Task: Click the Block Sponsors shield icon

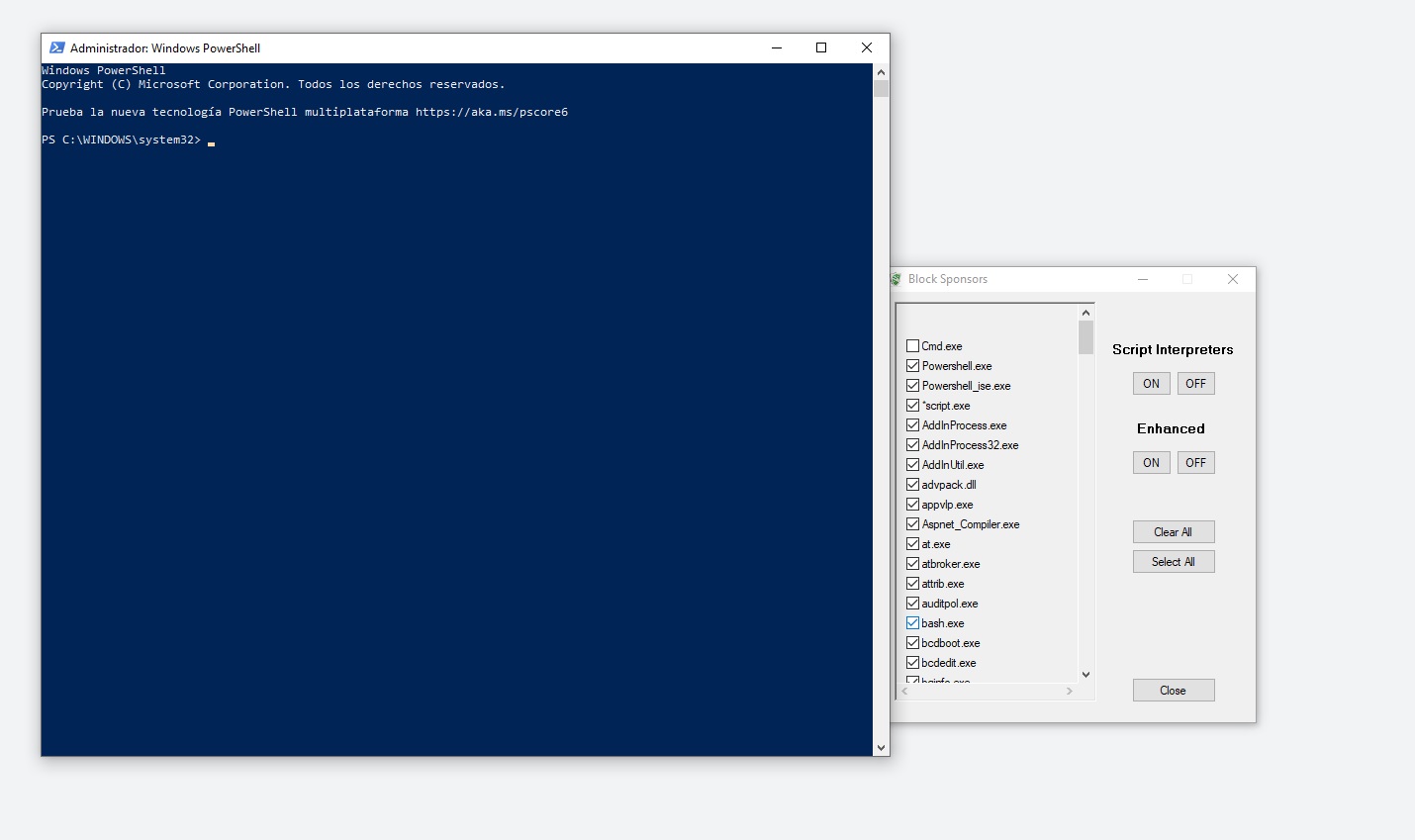Action: [x=896, y=279]
